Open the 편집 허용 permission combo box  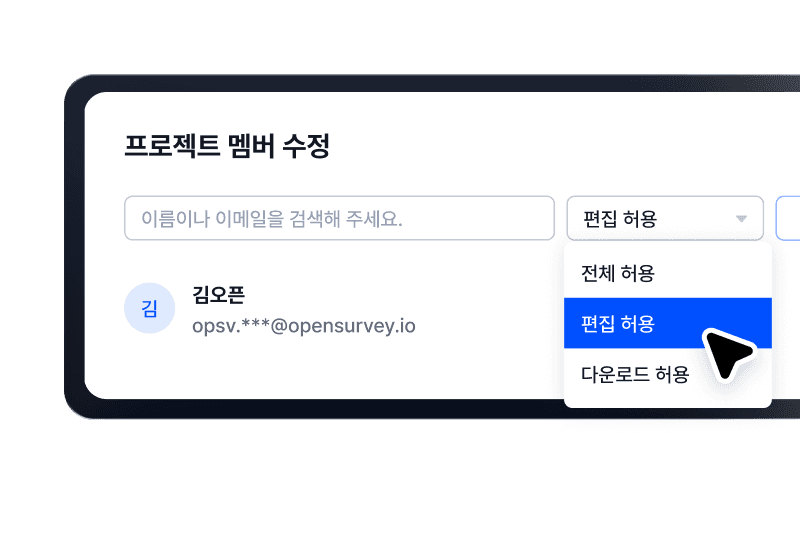click(665, 218)
